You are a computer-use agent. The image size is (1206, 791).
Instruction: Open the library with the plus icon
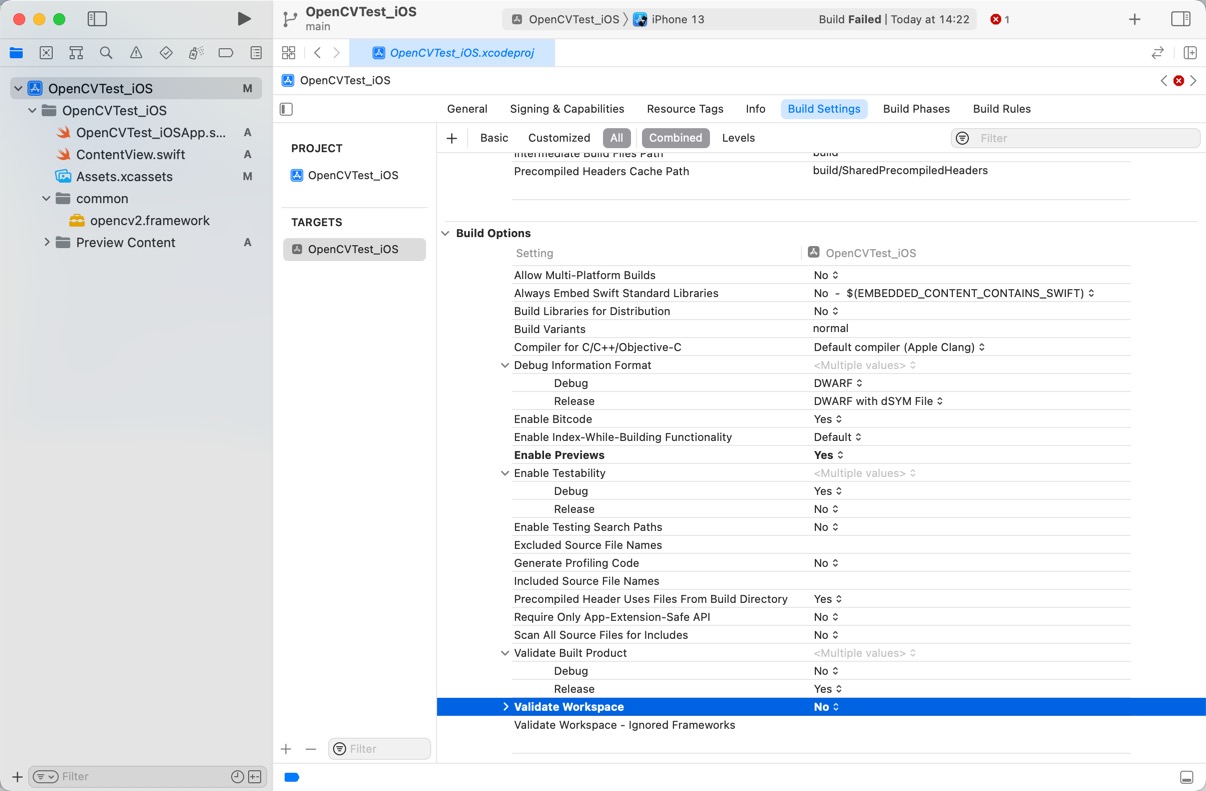1134,19
